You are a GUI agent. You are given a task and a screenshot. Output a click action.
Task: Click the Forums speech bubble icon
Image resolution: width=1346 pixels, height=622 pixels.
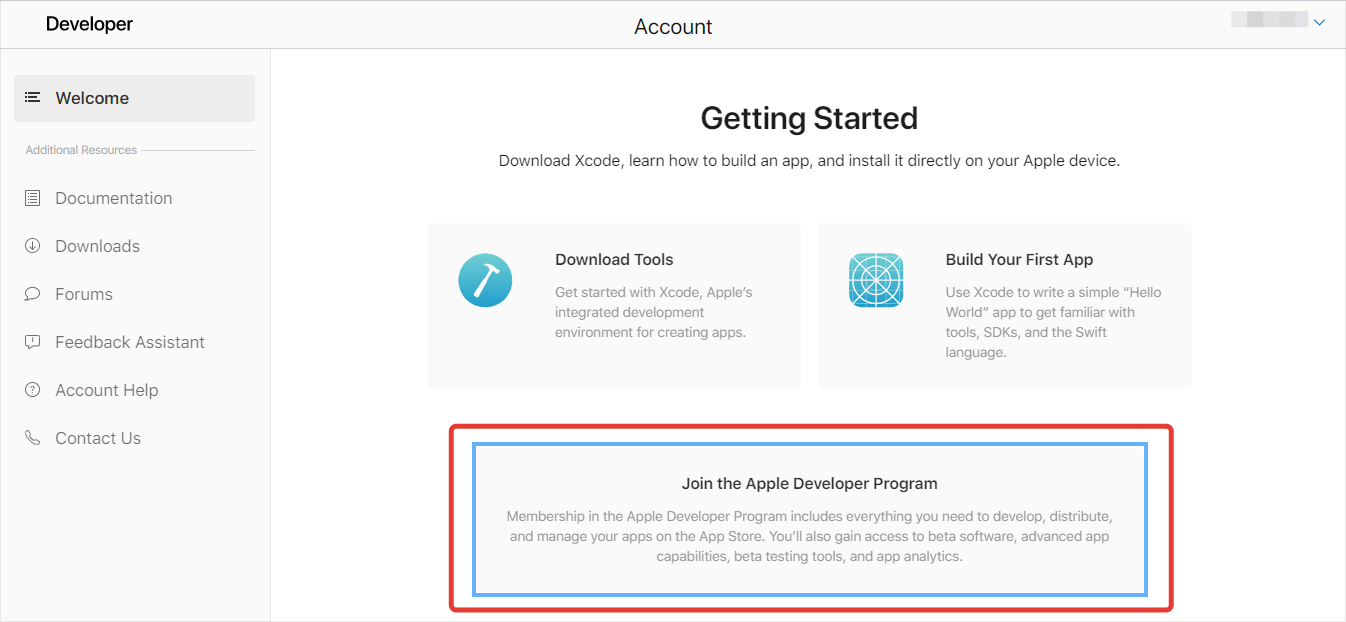[33, 294]
